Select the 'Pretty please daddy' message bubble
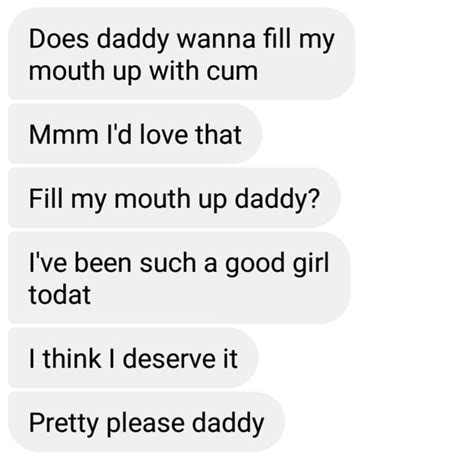474x459 pixels. tap(146, 422)
